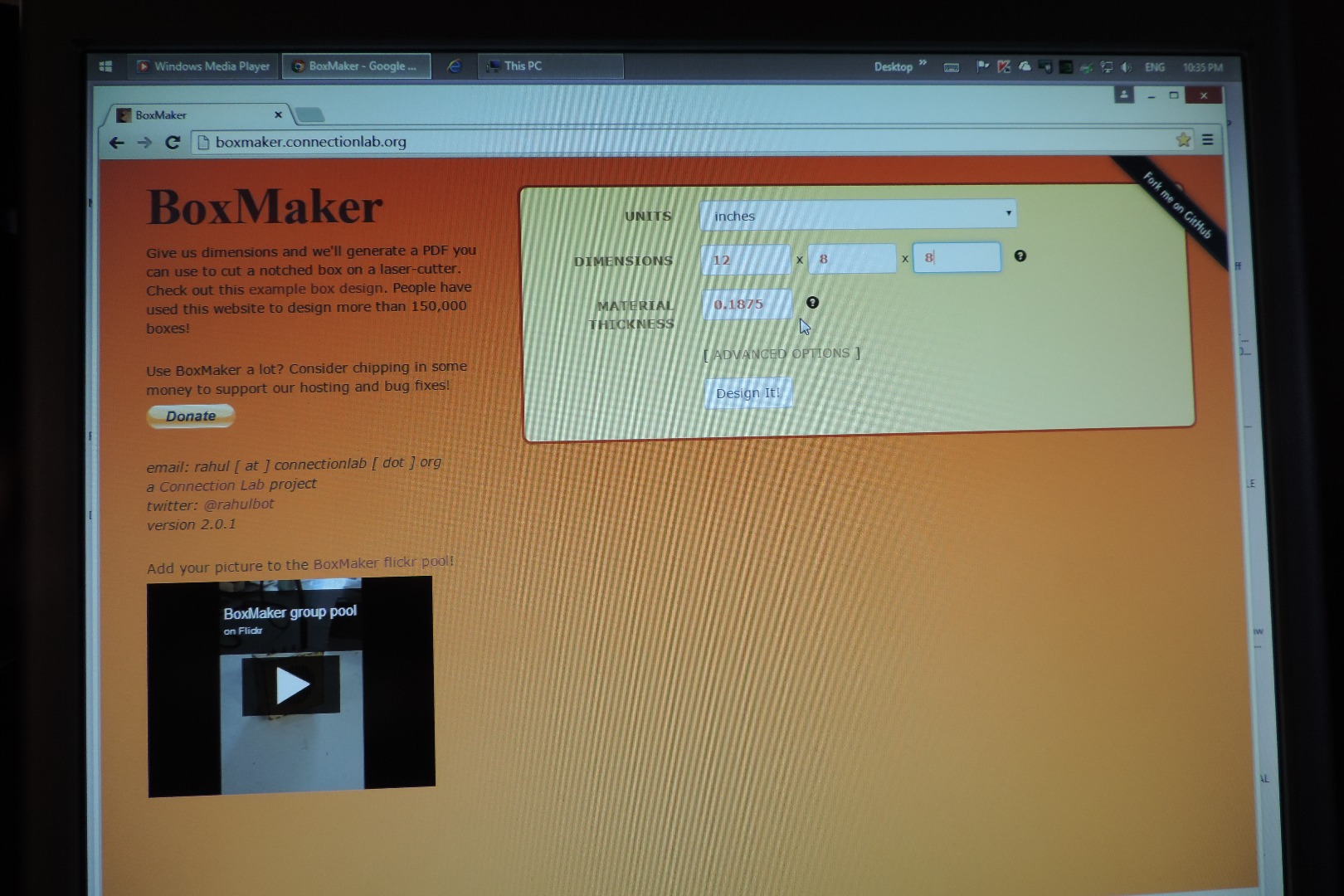This screenshot has height=896, width=1344.
Task: Open the Fork me on GitHub ribbon
Action: click(x=1176, y=205)
